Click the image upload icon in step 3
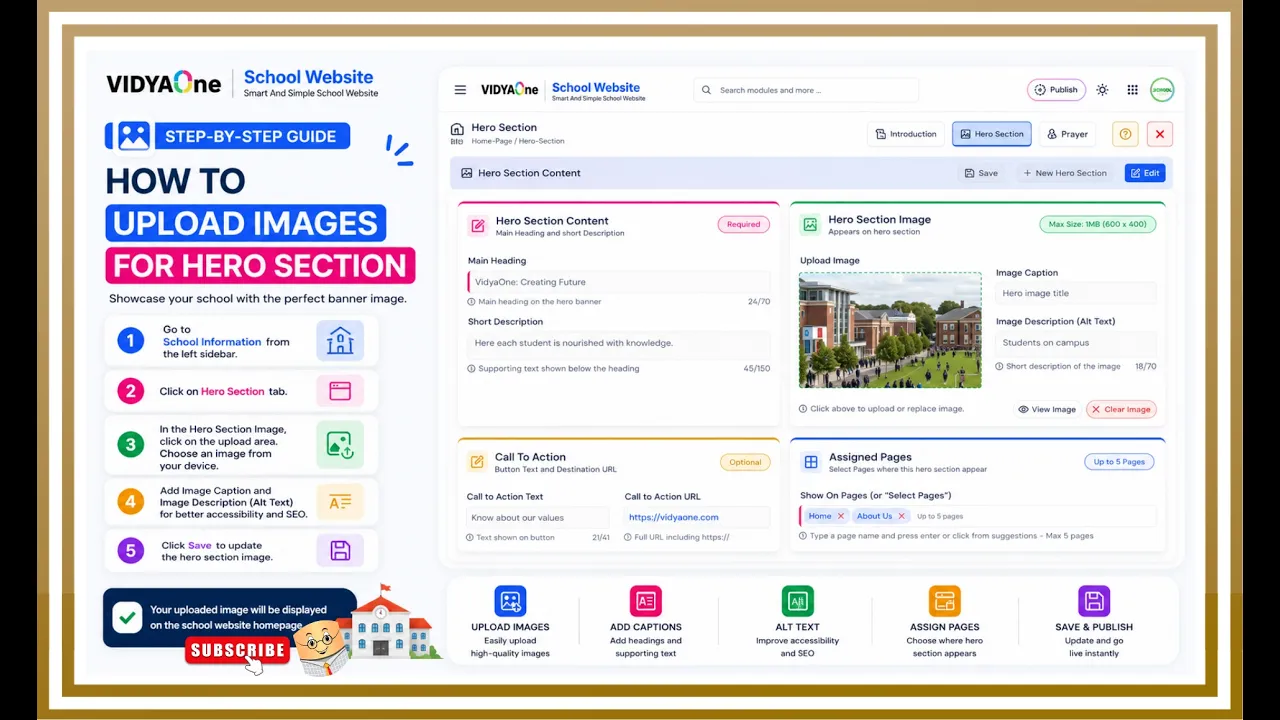The image size is (1280, 720). 340,445
